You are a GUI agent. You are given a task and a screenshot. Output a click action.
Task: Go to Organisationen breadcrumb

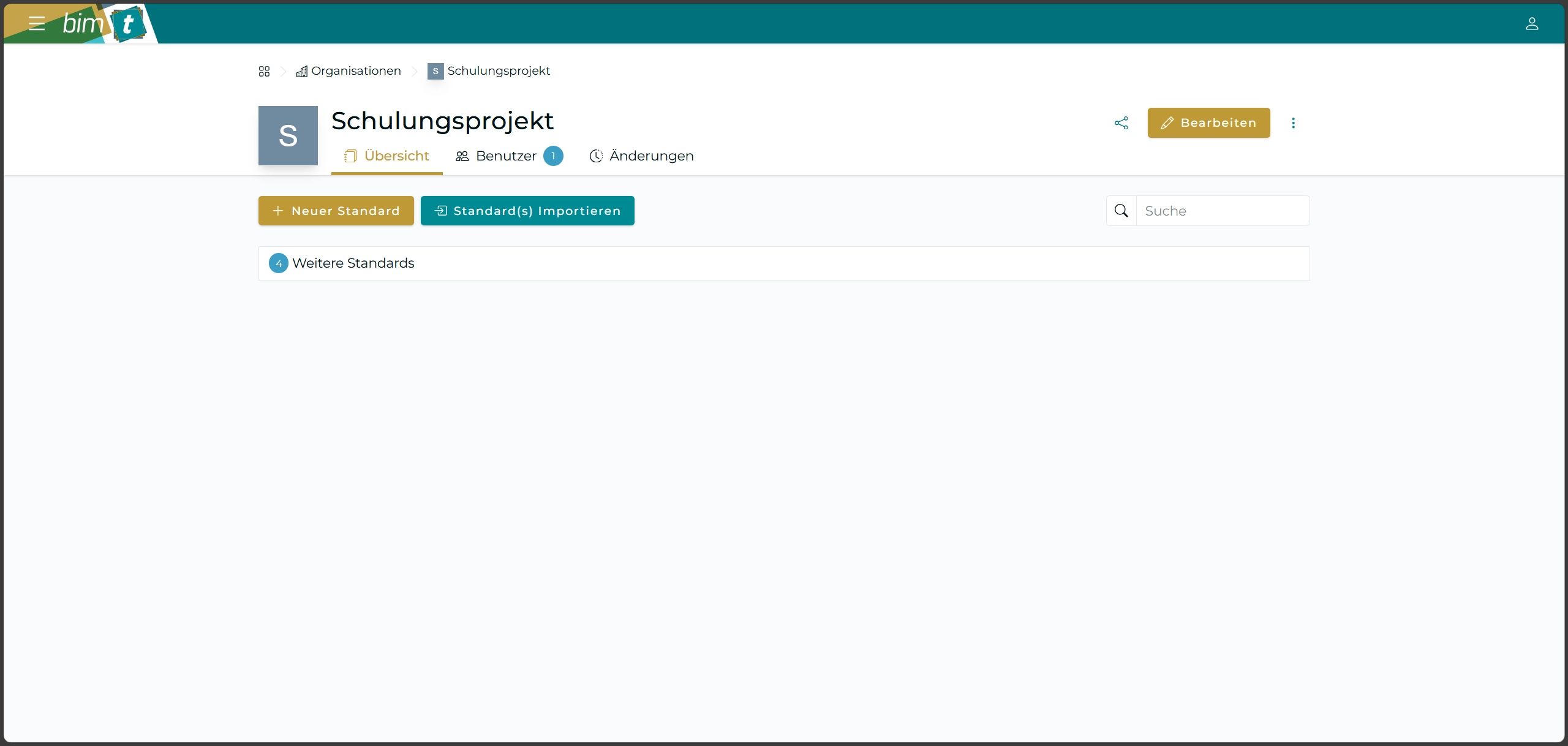349,71
